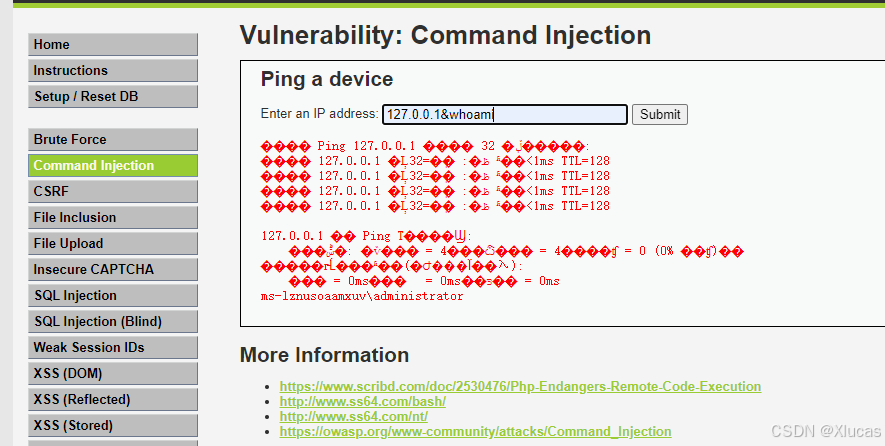Screen dimensions: 885x446
Task: Open the CSRF vulnerability page
Action: (113, 191)
